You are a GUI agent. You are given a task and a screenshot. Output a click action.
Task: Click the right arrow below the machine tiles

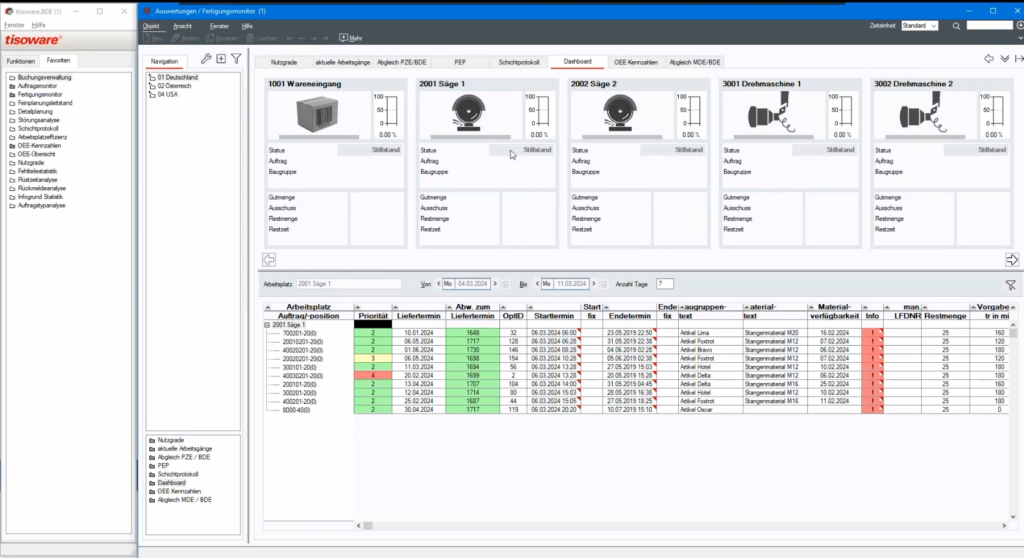click(1012, 260)
